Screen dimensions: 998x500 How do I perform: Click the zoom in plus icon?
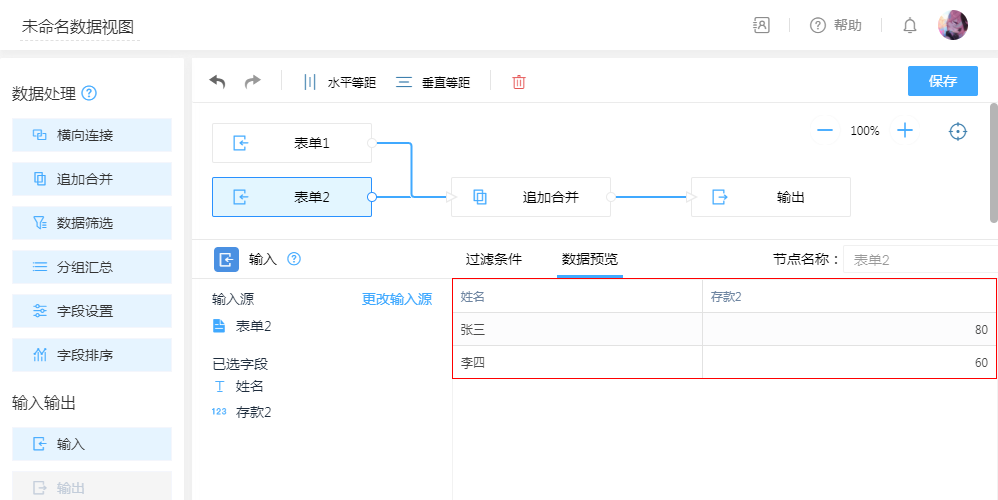point(905,131)
